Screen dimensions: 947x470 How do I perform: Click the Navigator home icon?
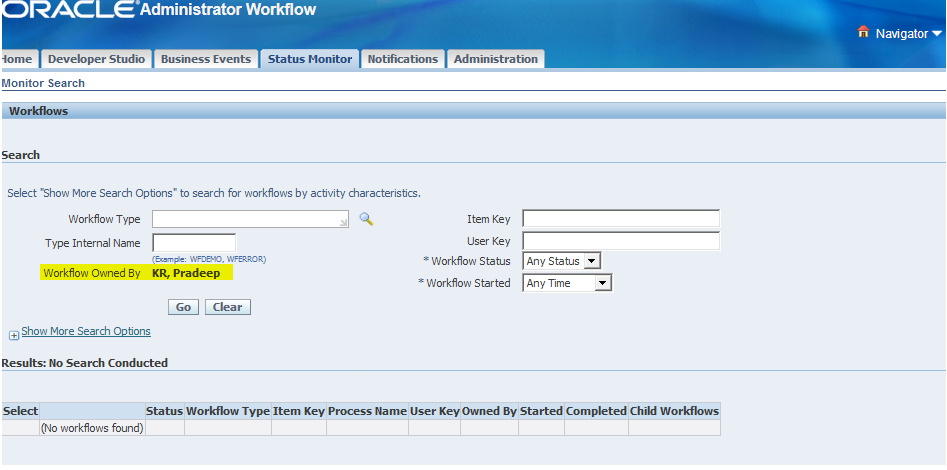tap(863, 33)
